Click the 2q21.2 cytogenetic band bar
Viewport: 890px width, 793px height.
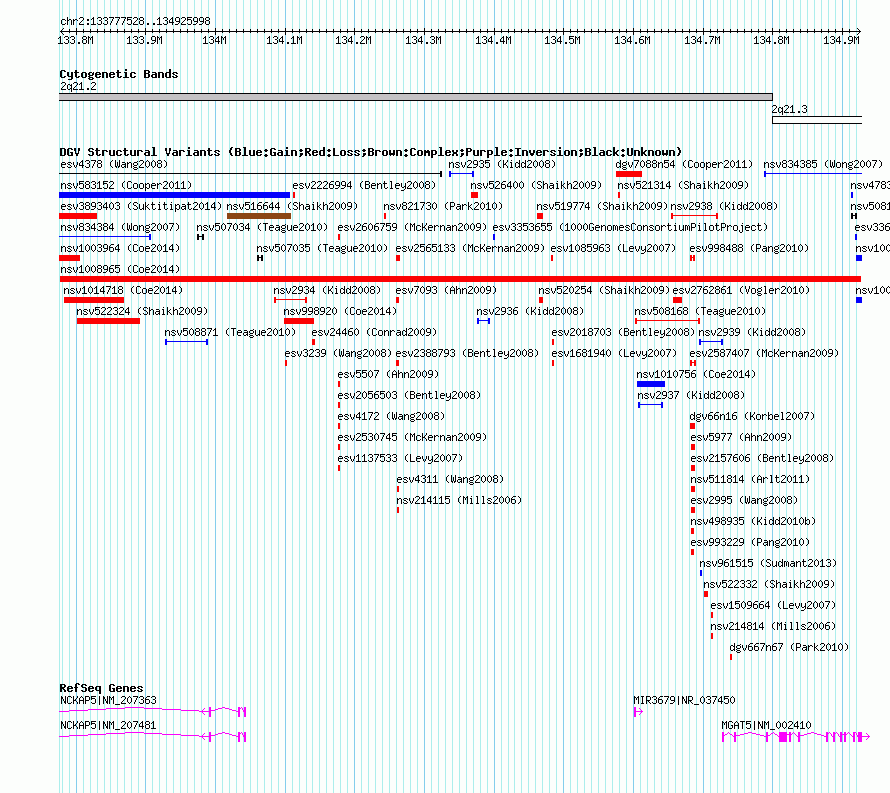click(415, 97)
